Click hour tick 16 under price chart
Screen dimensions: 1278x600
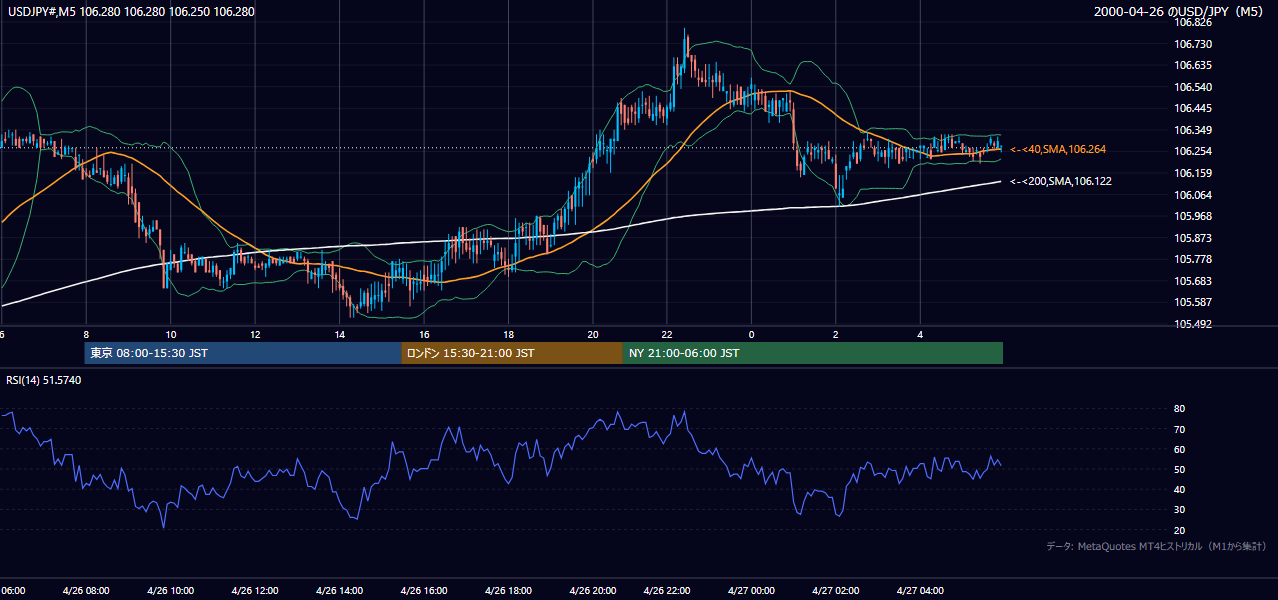[x=424, y=335]
